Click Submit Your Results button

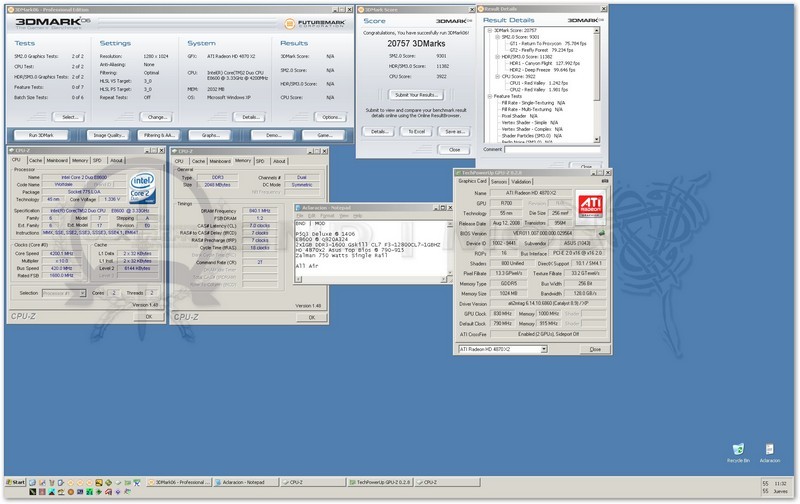point(416,95)
